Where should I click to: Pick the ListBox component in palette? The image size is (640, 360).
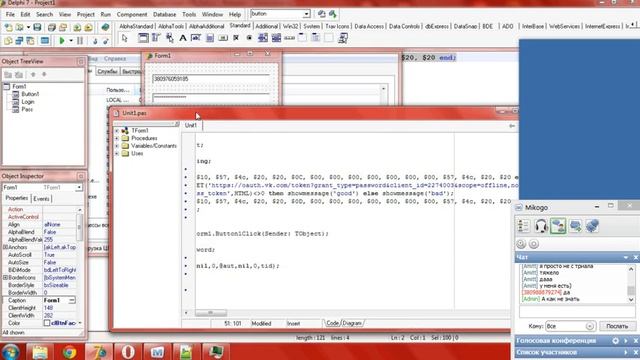click(263, 38)
